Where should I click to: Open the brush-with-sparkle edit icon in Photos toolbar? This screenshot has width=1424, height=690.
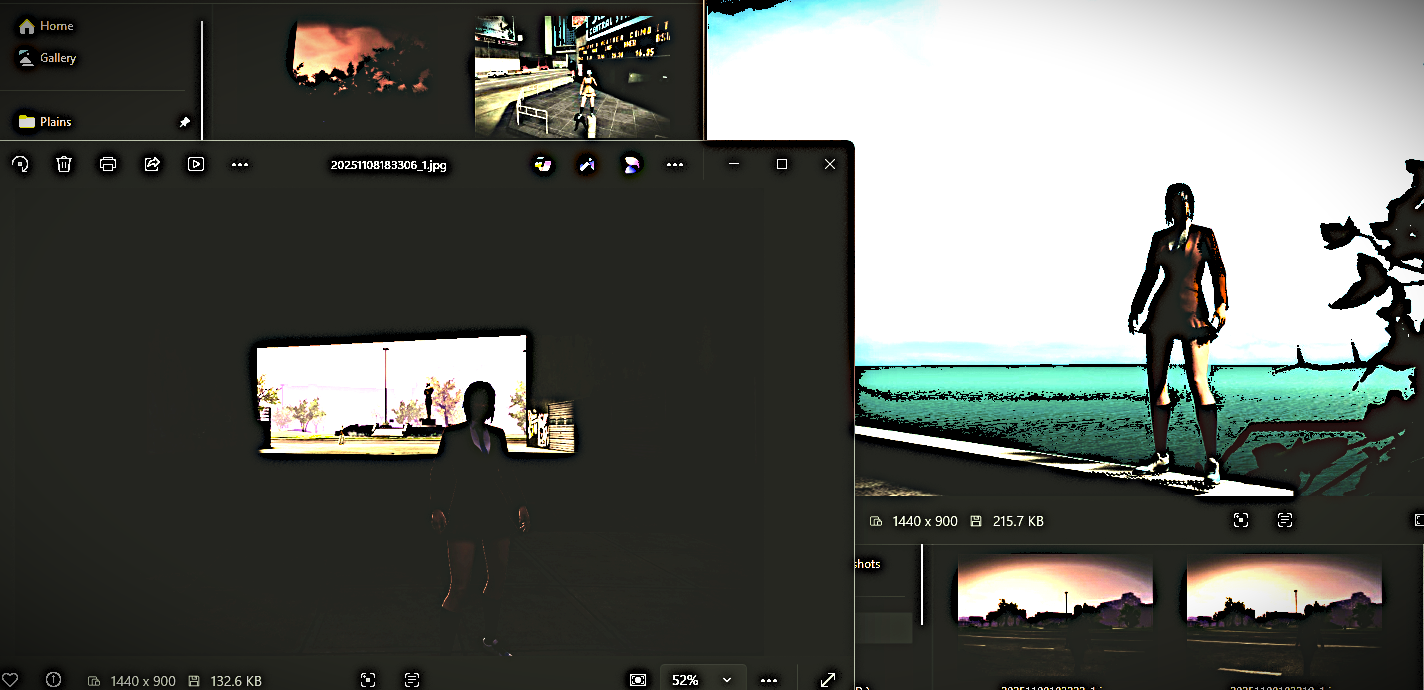(x=587, y=164)
